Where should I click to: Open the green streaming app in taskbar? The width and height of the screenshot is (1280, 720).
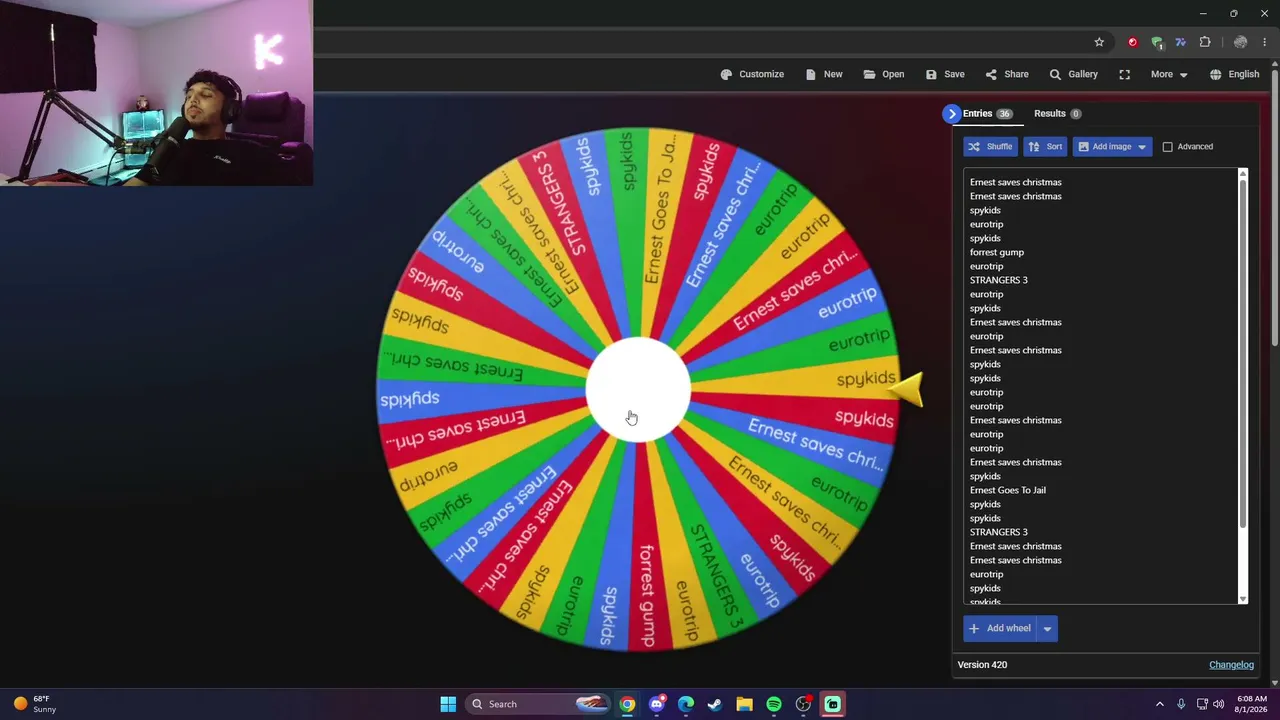pos(832,704)
